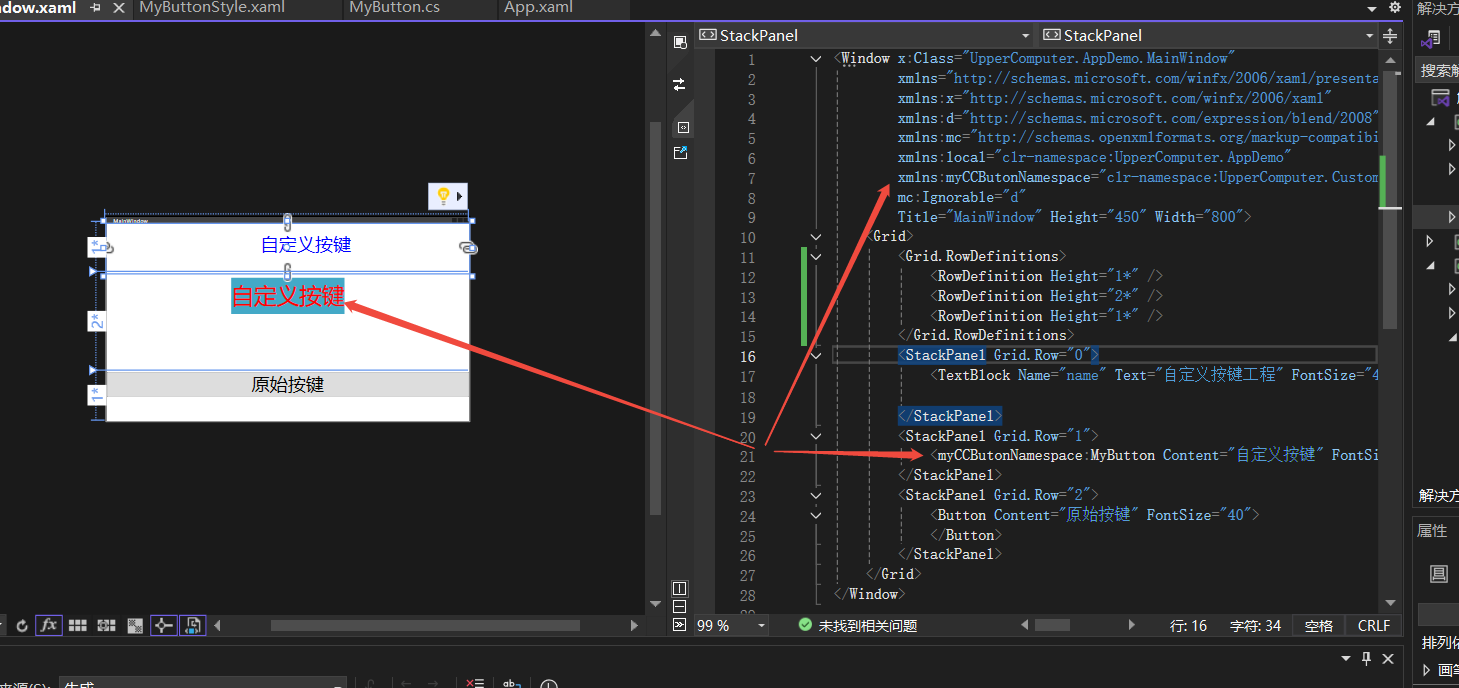This screenshot has height=688, width=1459.
Task: Click the designer horizontal scrollbar thumb
Action: [426, 626]
